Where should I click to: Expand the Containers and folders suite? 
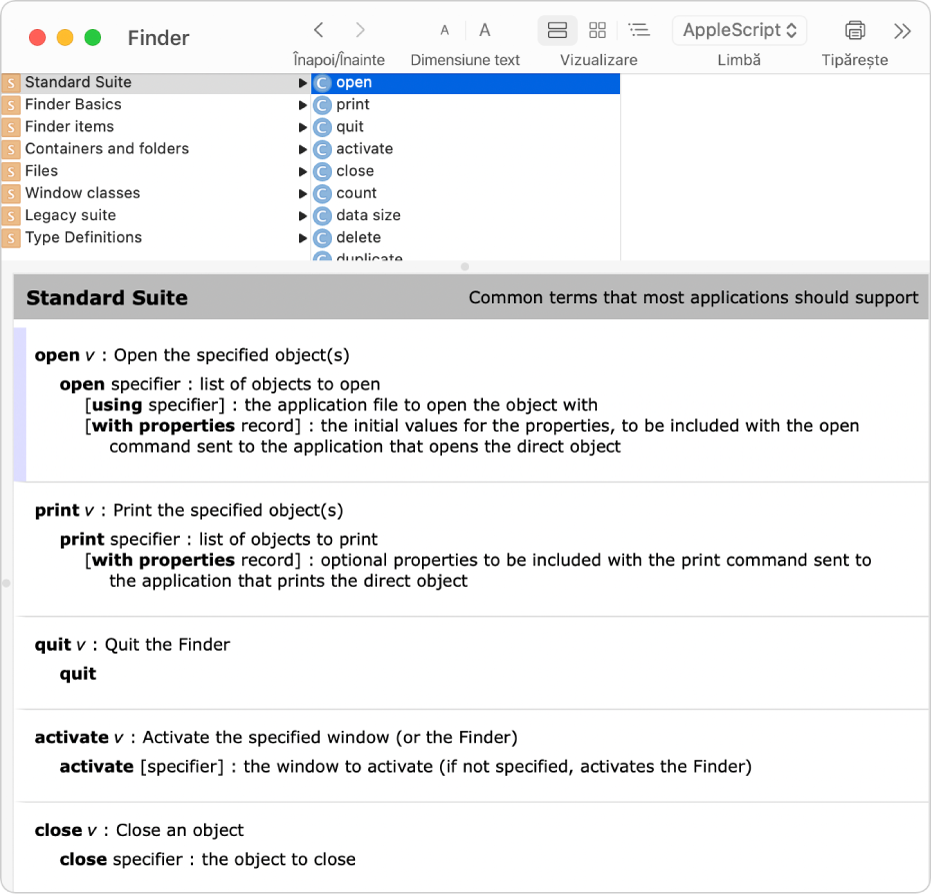point(303,148)
